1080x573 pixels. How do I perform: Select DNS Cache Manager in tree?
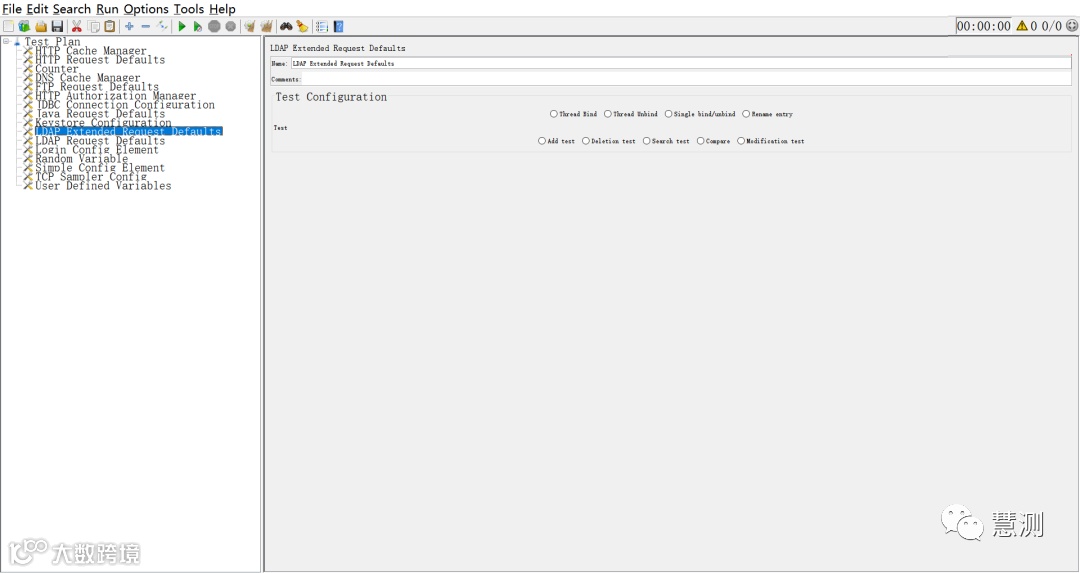[87, 78]
